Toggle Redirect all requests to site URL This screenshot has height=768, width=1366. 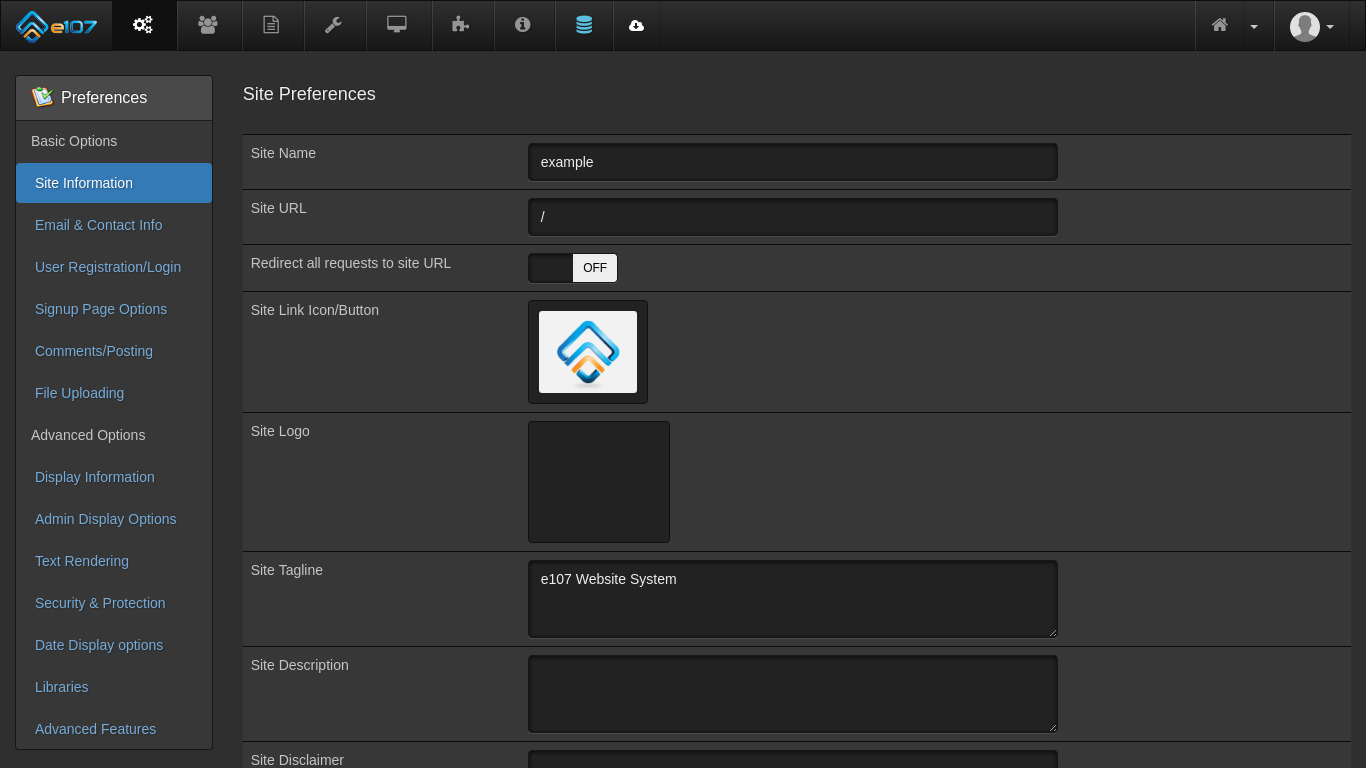[572, 268]
